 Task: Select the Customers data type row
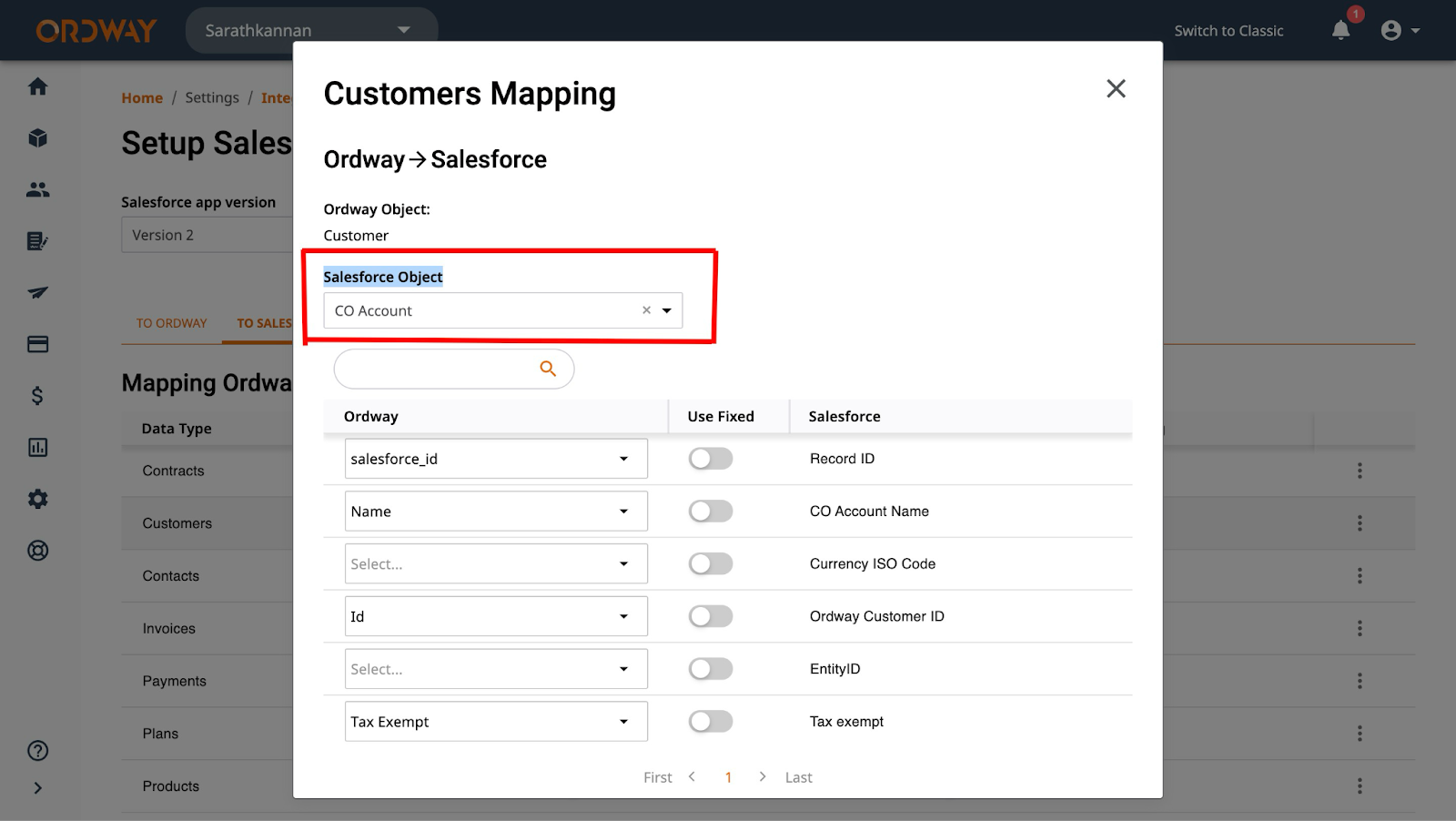(x=177, y=523)
